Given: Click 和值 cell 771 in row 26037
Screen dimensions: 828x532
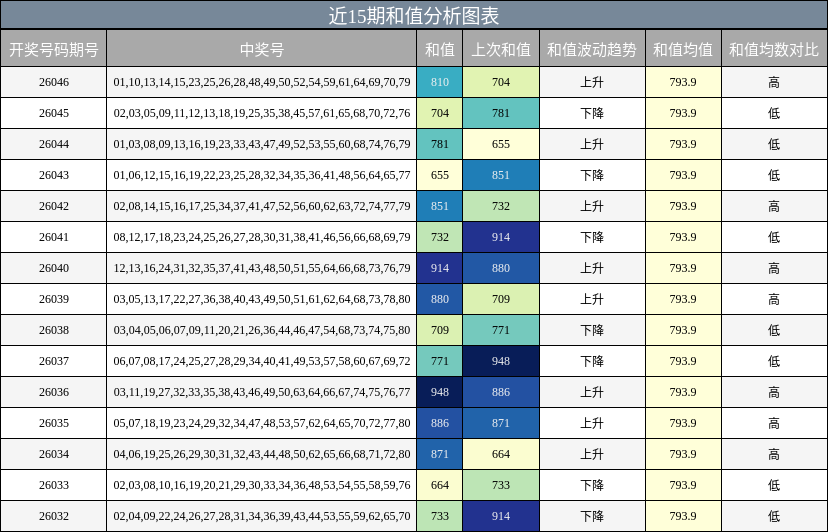Looking at the screenshot, I should click(x=439, y=361).
